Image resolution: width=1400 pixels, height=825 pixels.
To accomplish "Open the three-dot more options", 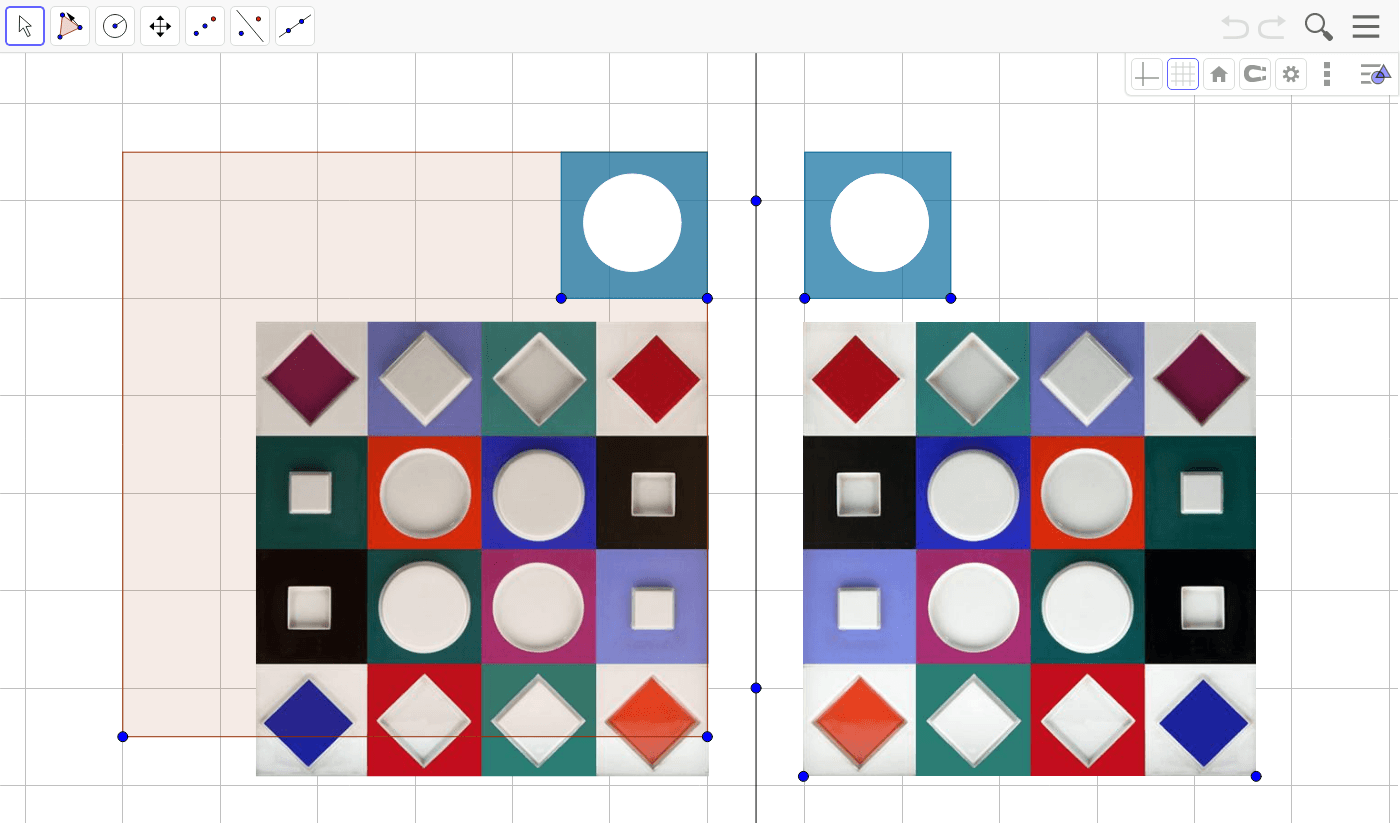I will [x=1327, y=74].
